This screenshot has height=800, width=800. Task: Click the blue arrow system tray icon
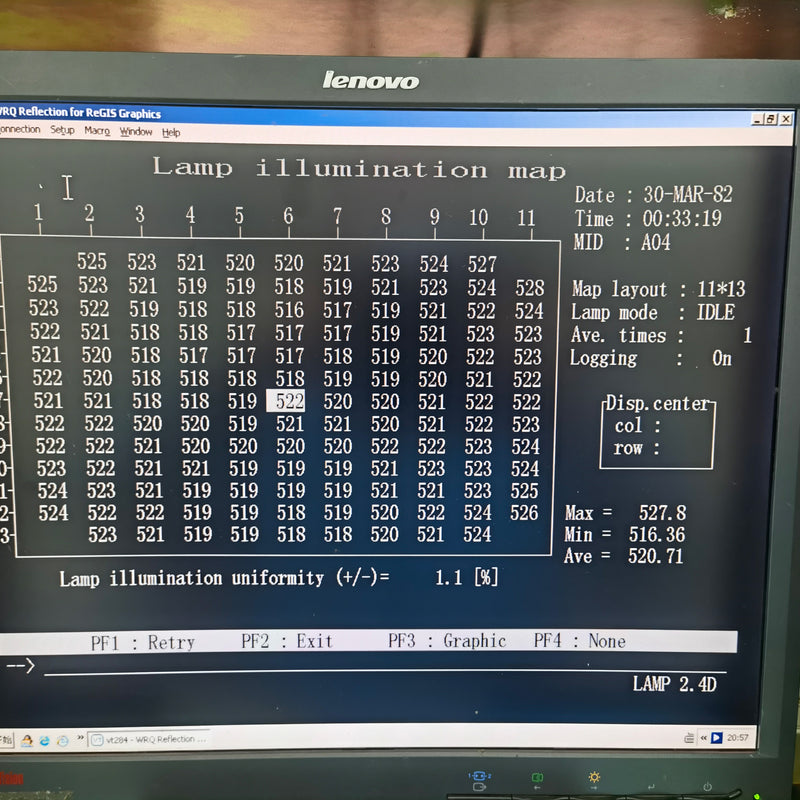coord(716,738)
